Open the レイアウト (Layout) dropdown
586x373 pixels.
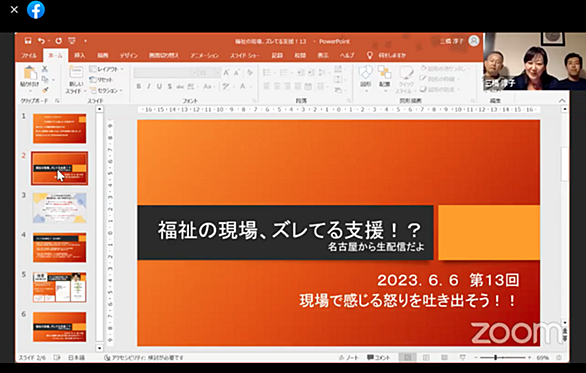click(x=107, y=69)
